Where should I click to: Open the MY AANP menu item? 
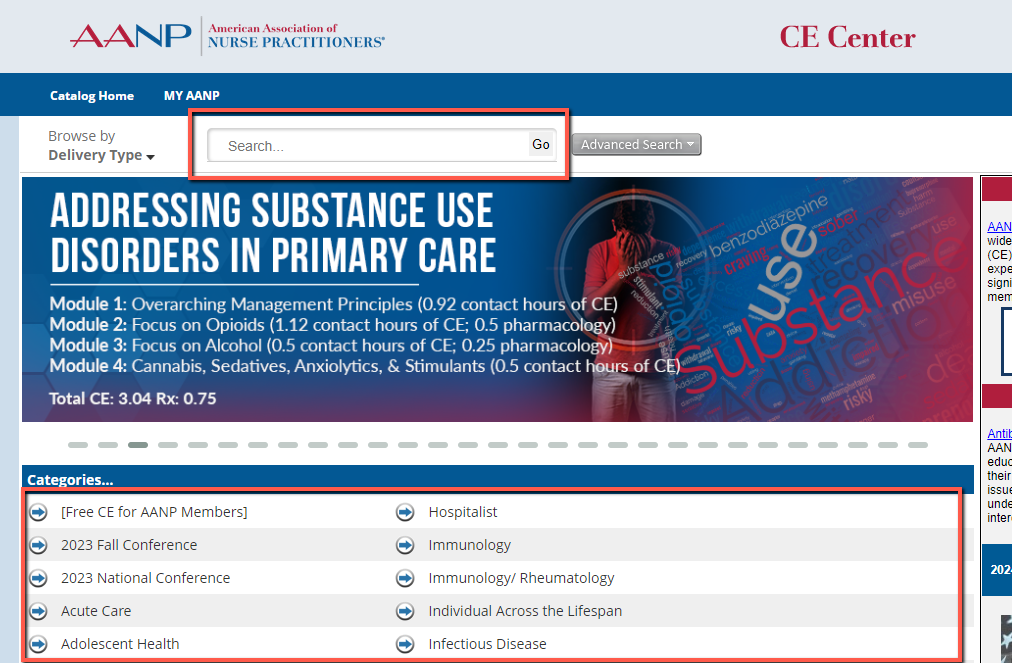click(x=191, y=96)
